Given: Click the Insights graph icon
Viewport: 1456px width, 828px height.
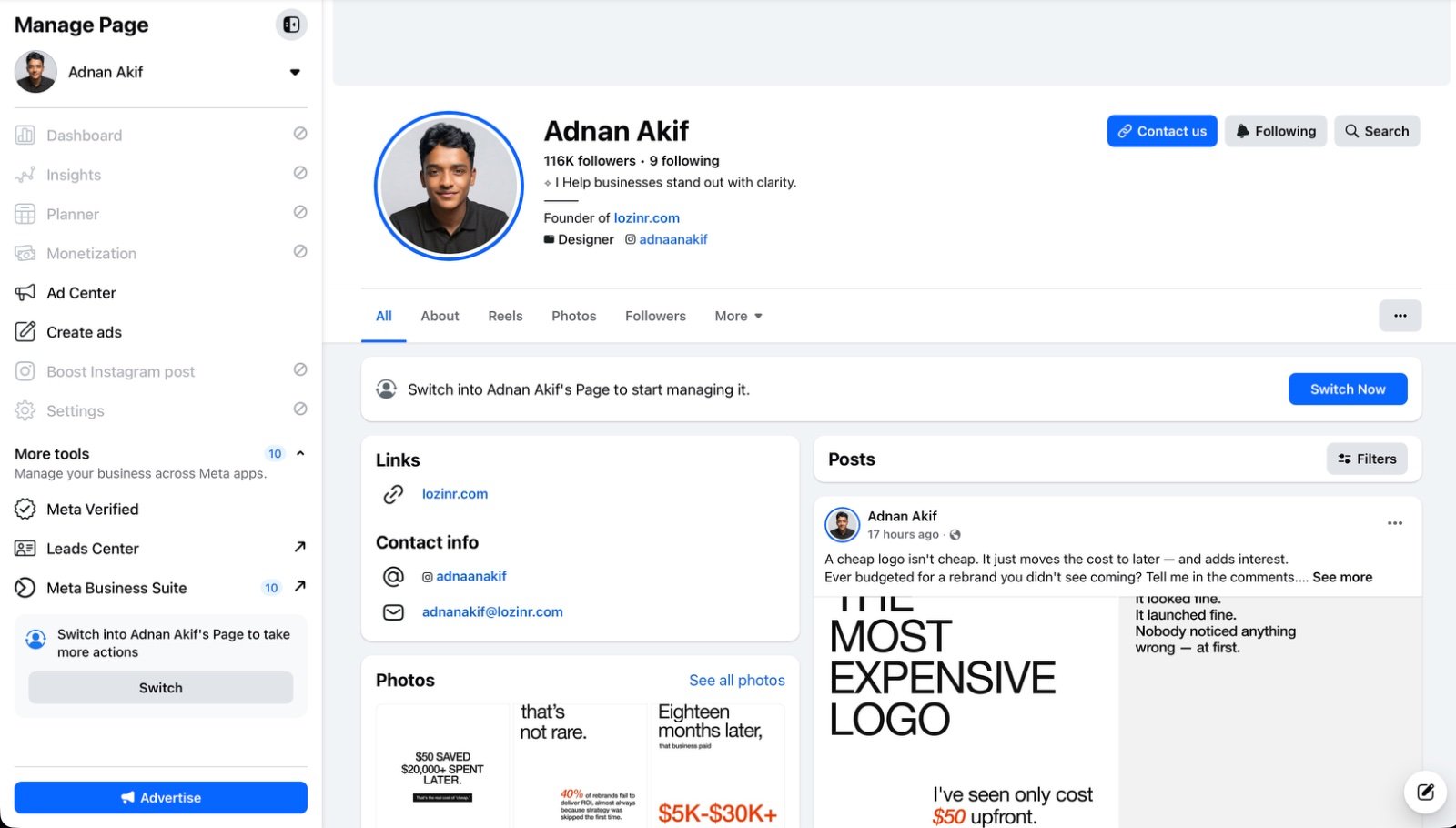Looking at the screenshot, I should [25, 175].
